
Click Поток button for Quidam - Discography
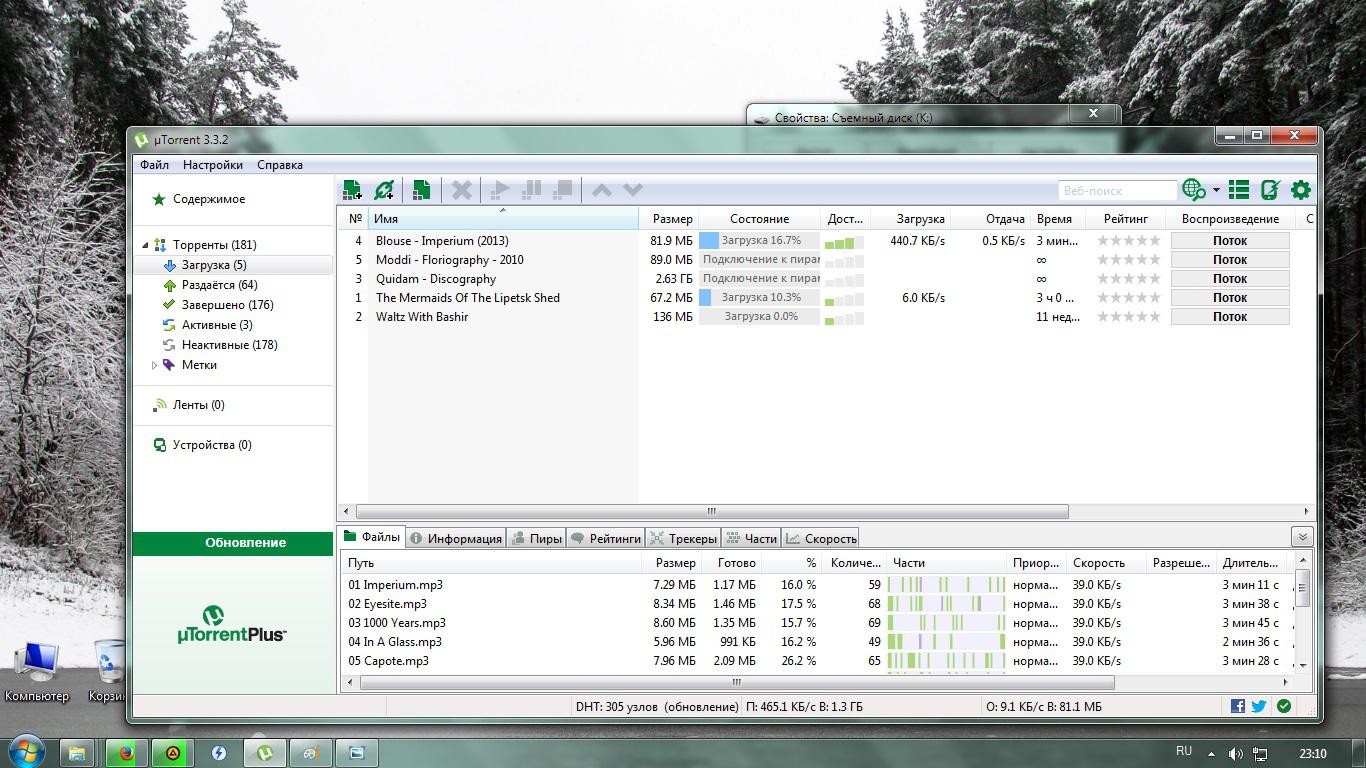tap(1230, 279)
